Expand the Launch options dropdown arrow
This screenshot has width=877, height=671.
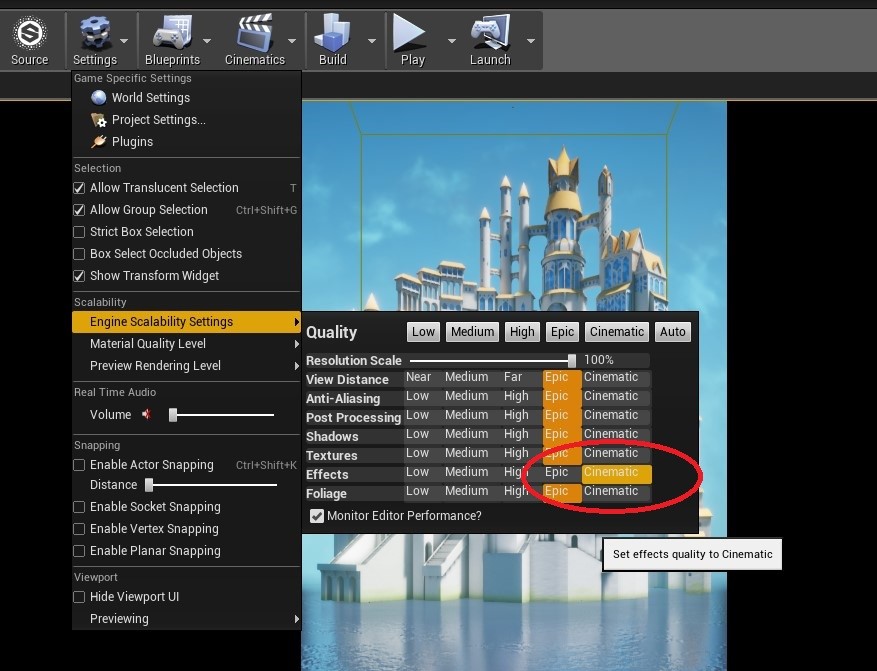pos(531,41)
